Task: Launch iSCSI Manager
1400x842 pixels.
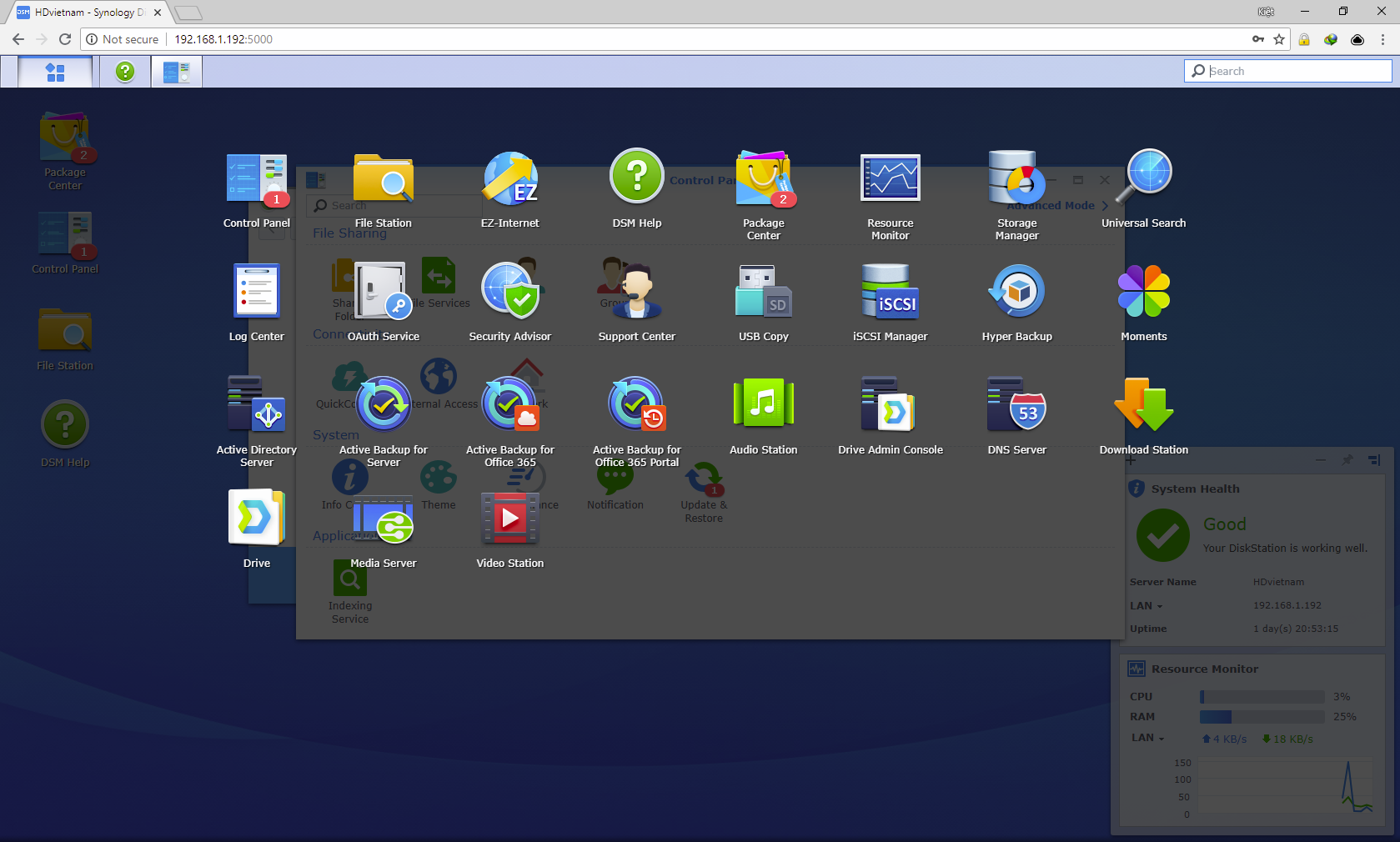Action: (x=891, y=303)
